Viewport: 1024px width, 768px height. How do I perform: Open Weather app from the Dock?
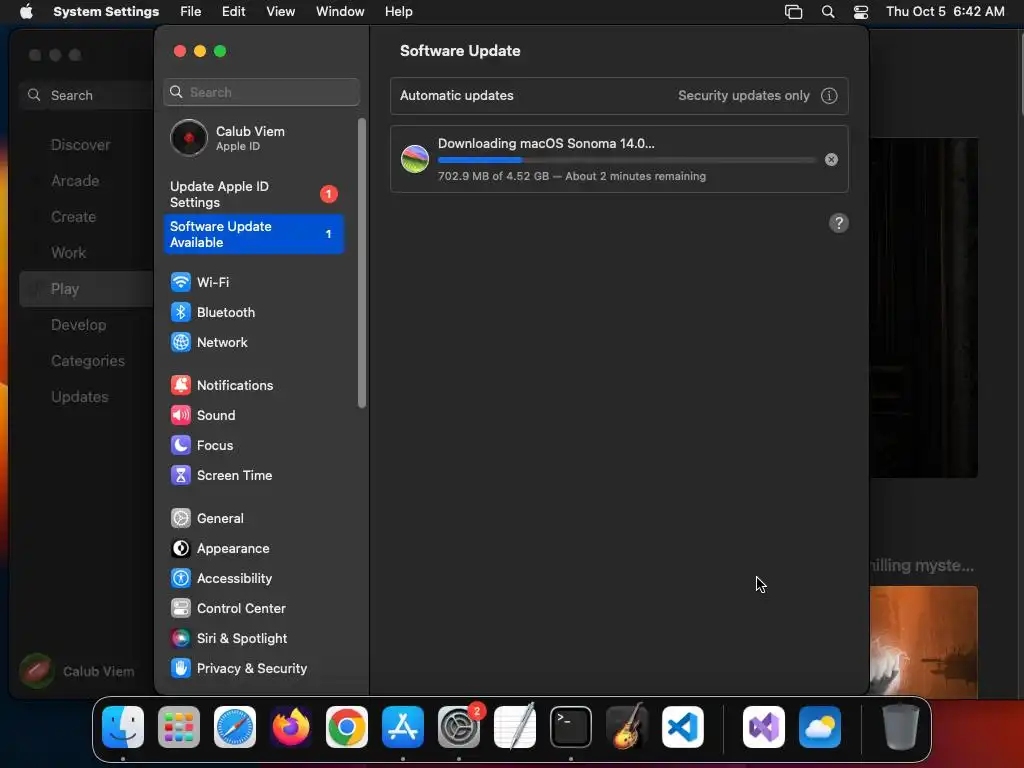[x=820, y=727]
